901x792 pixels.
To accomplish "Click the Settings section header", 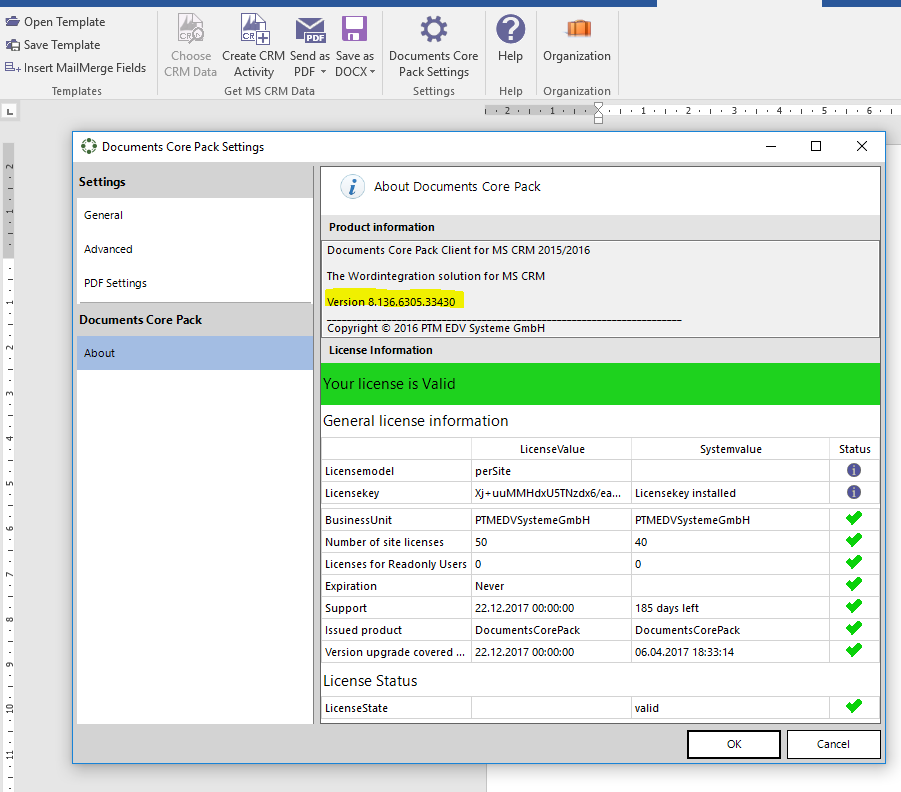I will click(195, 182).
